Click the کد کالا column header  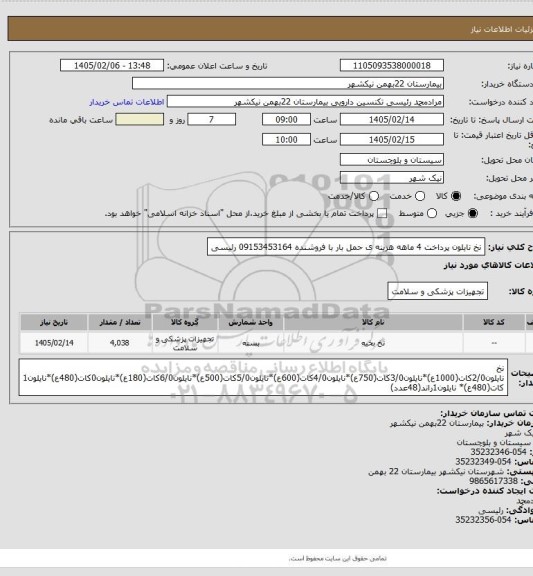click(494, 322)
